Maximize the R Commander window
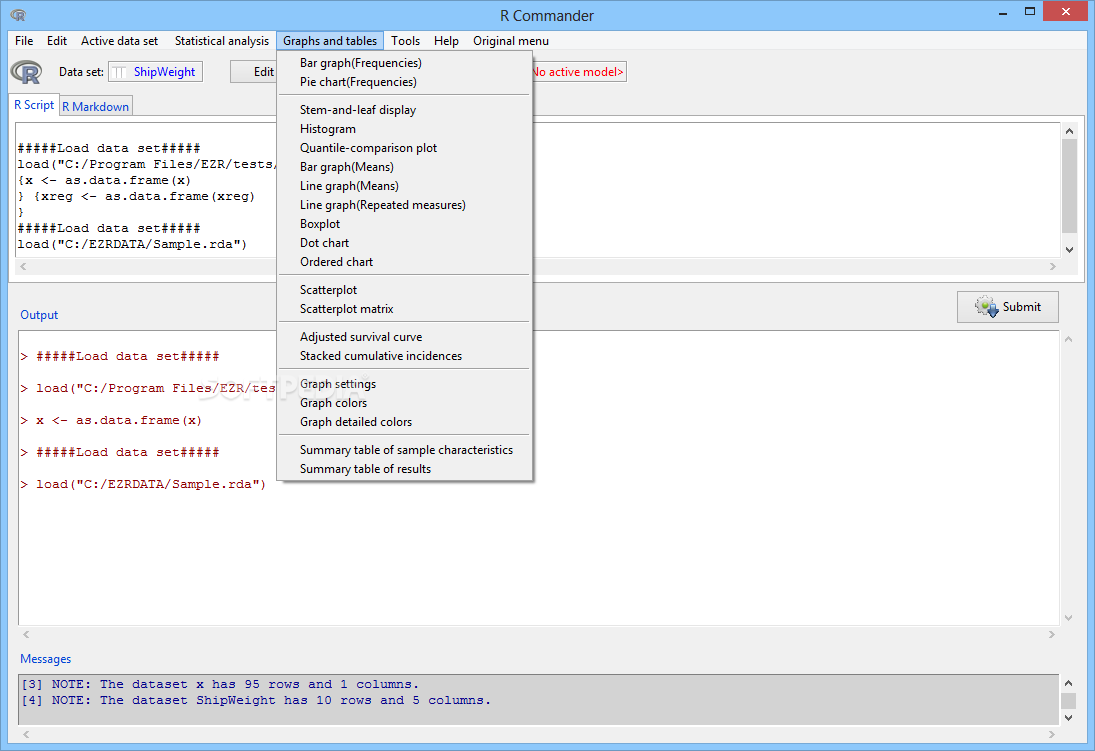The width and height of the screenshot is (1095, 751). (1029, 11)
